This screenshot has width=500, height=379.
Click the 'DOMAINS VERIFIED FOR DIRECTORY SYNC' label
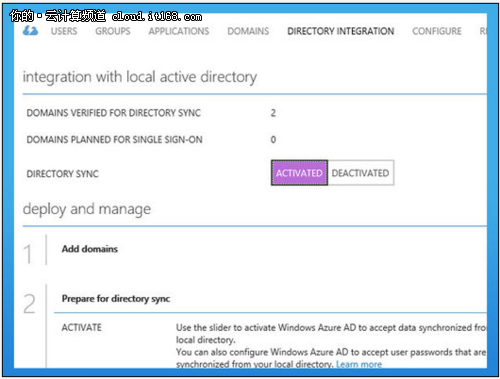click(x=114, y=113)
